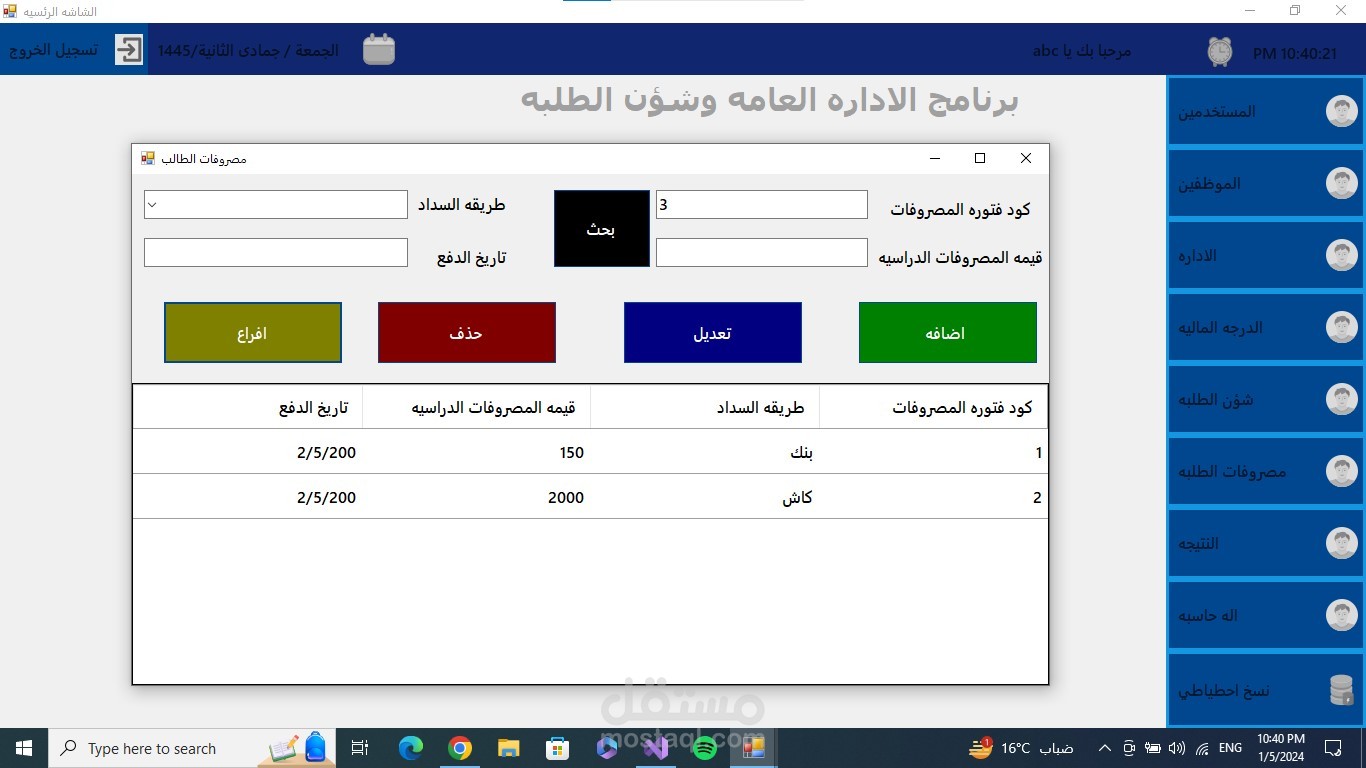Screen dimensions: 1366x768
Task: Click invoice code cell 2 in the table
Action: click(x=933, y=497)
